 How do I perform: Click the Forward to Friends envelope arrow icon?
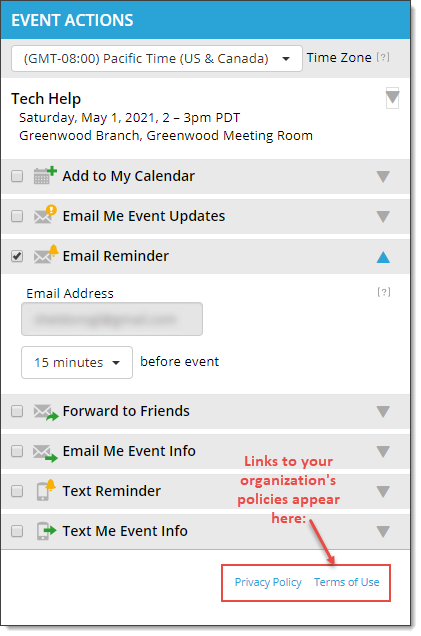pos(45,412)
